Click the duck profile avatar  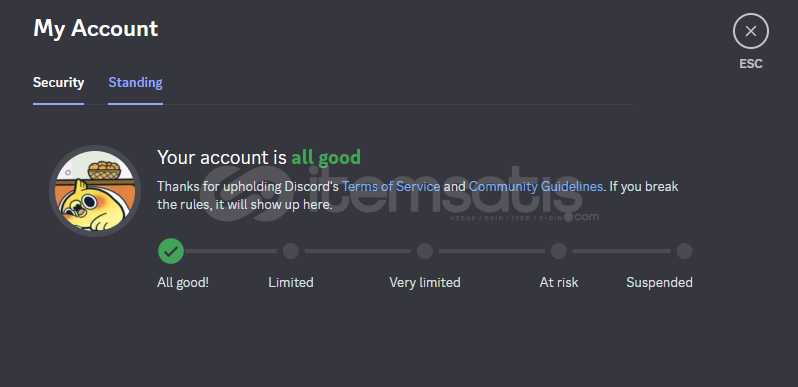tap(95, 191)
